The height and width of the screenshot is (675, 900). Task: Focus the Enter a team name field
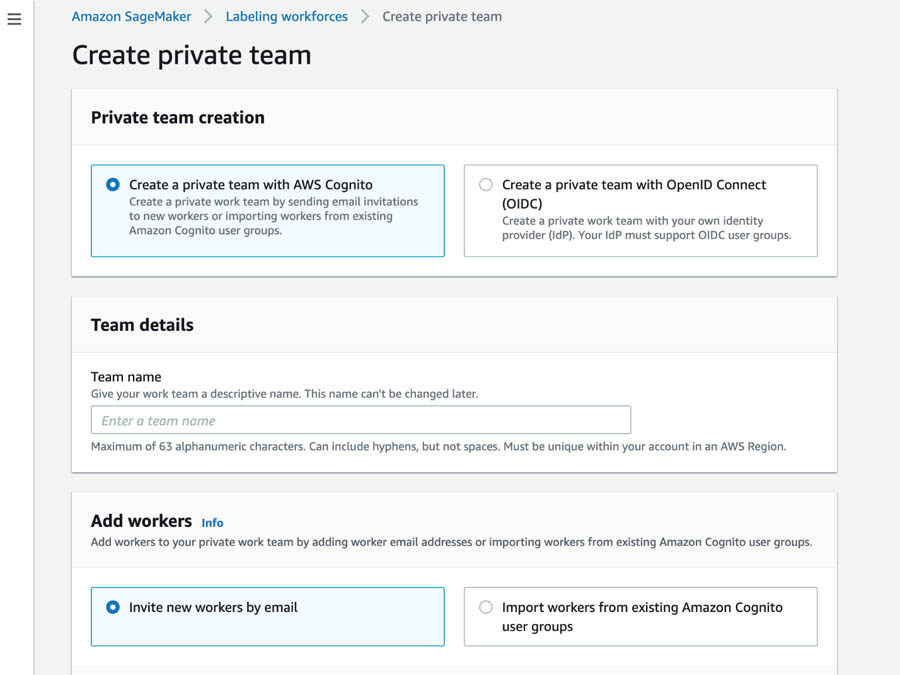(360, 420)
